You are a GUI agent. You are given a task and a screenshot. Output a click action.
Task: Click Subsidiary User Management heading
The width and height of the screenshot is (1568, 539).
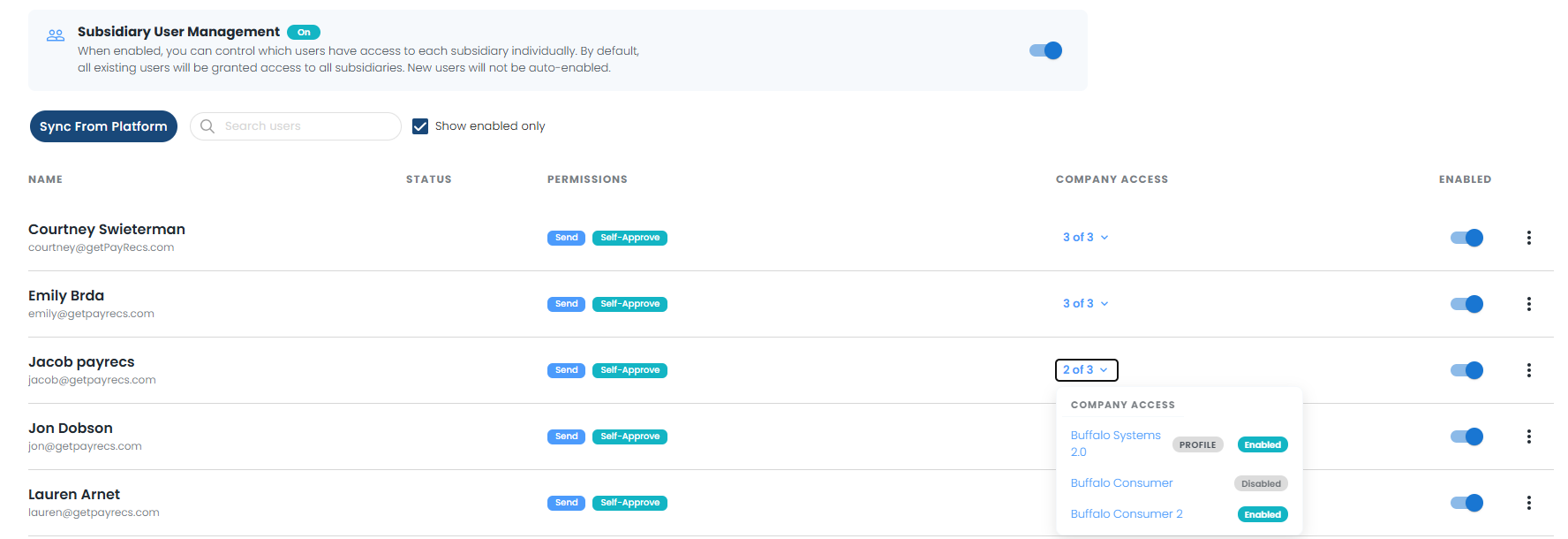click(x=178, y=32)
